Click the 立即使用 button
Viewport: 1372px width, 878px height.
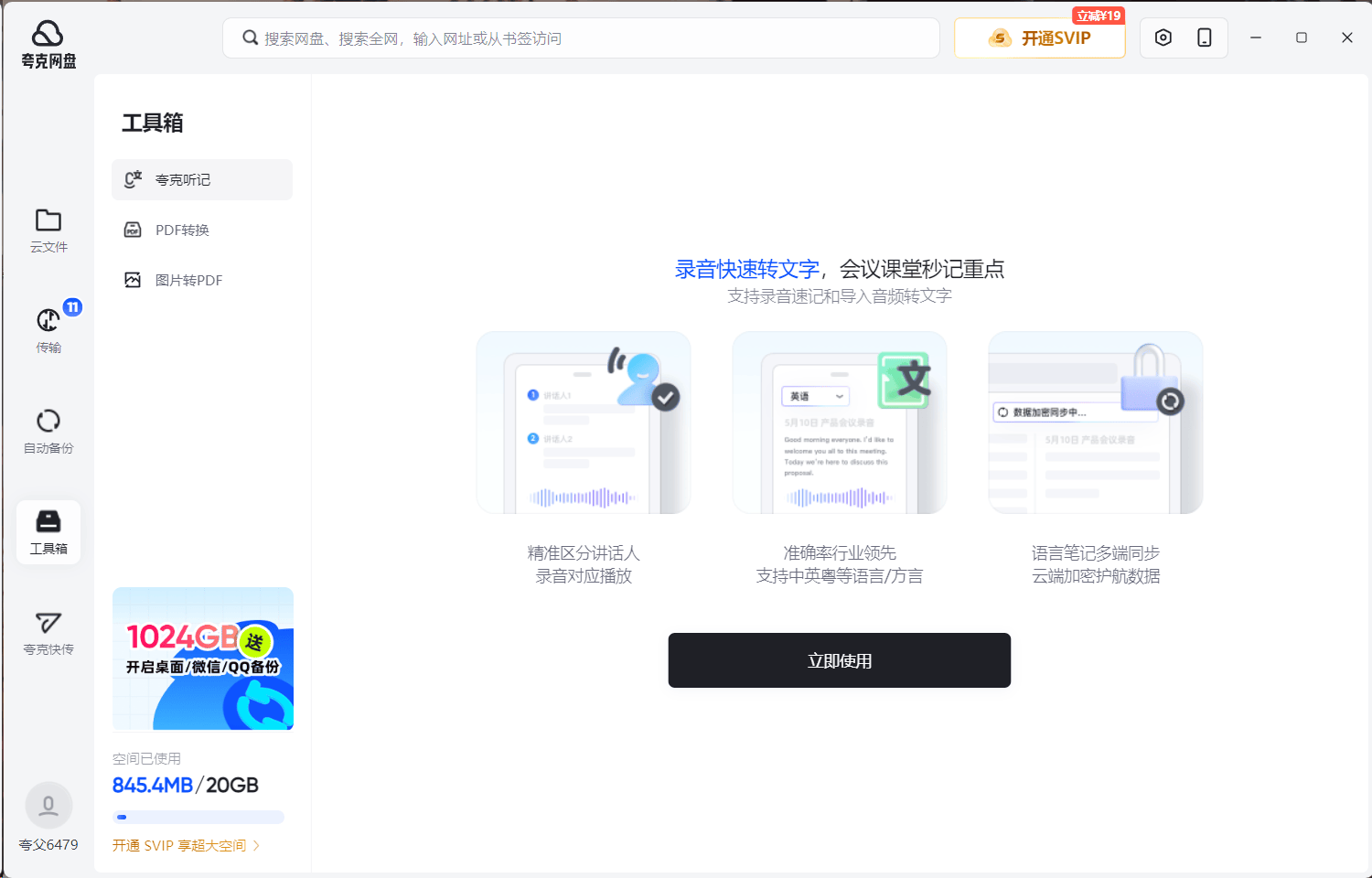(840, 660)
